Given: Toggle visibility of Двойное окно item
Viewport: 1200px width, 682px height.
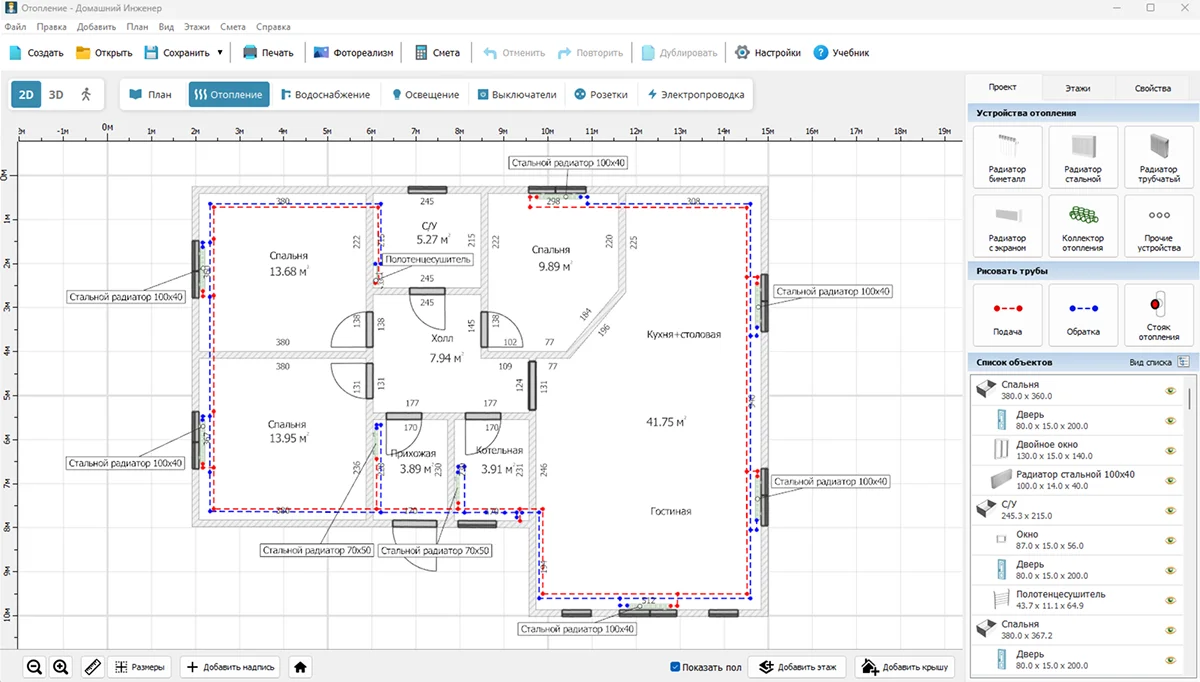Looking at the screenshot, I should pyautogui.click(x=1169, y=449).
